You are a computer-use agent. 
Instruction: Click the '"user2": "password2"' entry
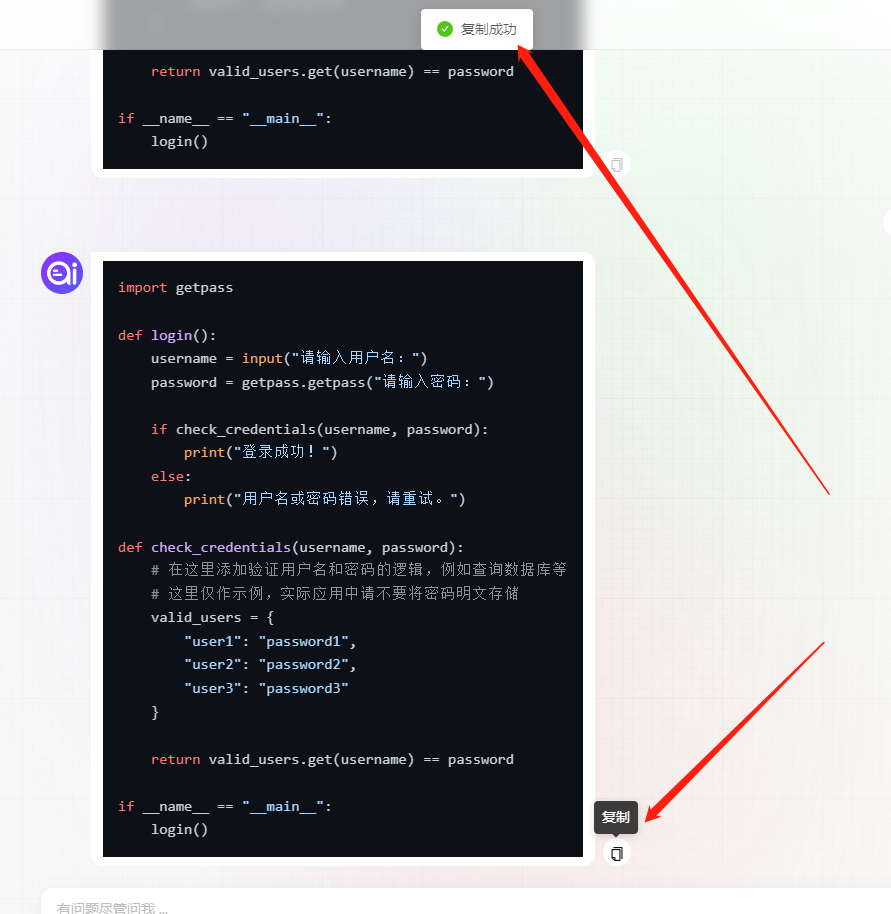(x=270, y=665)
